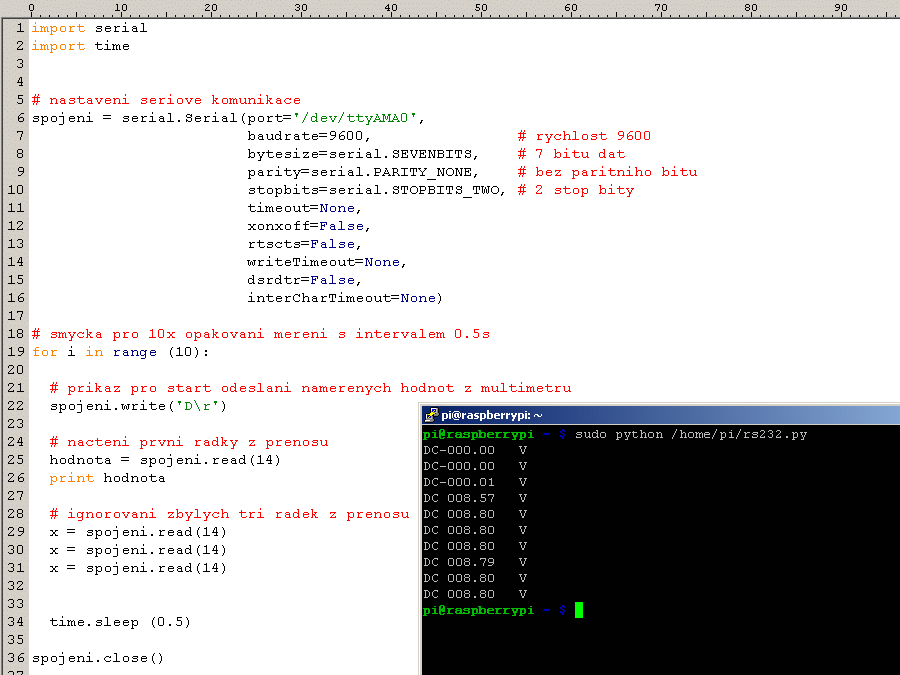The width and height of the screenshot is (900, 675).
Task: Click terminal output 'DC-000.01 V'
Action: click(475, 482)
